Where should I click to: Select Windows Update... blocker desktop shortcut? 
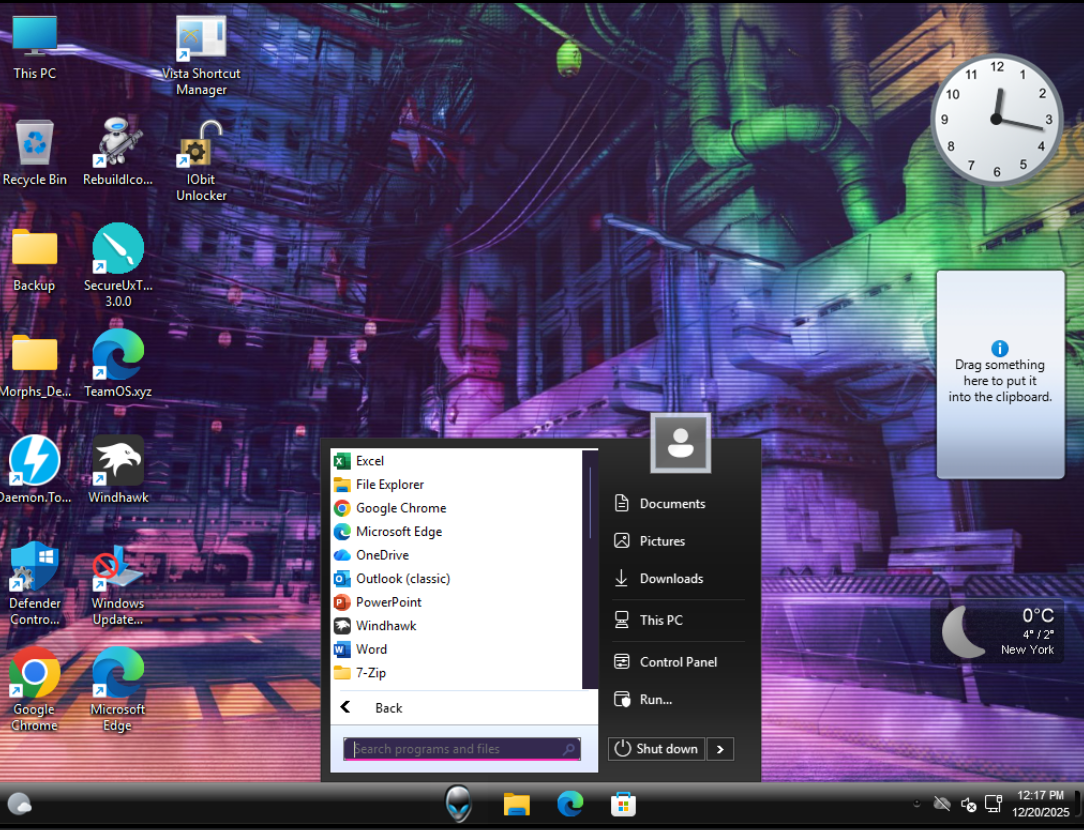pyautogui.click(x=118, y=585)
